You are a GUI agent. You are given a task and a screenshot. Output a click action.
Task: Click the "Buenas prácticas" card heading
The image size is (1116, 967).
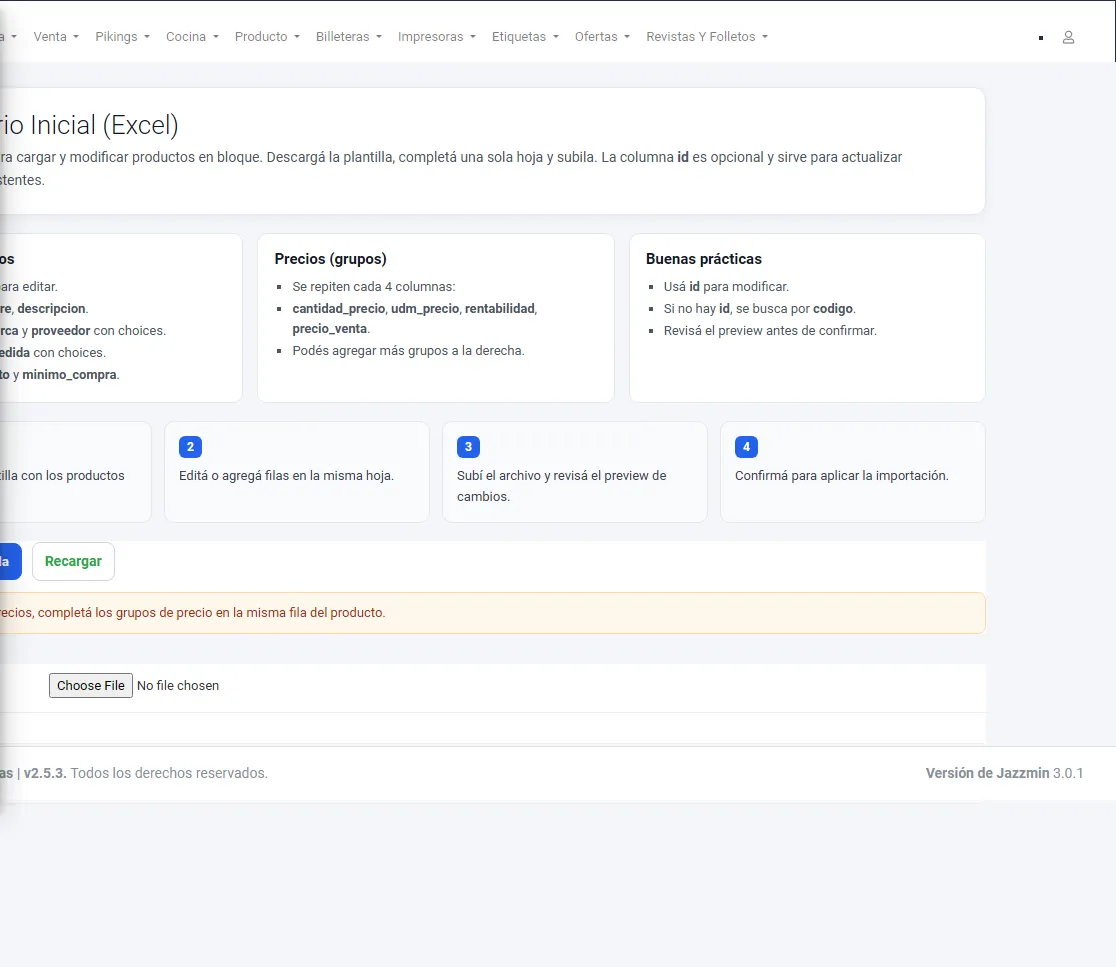704,259
